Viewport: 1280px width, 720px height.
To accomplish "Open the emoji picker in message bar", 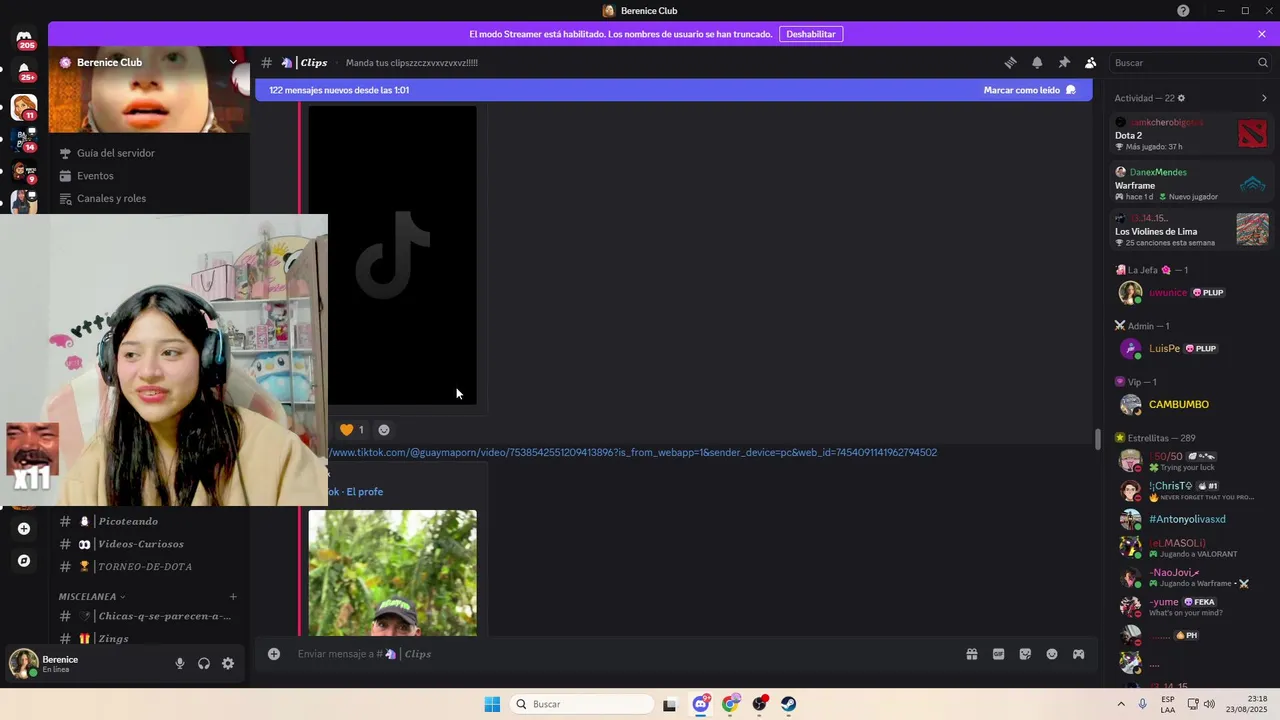I will (x=1052, y=654).
